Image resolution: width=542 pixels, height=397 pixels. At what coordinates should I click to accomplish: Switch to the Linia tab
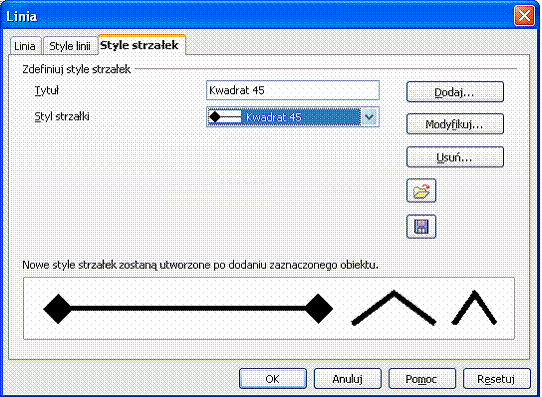[x=25, y=46]
